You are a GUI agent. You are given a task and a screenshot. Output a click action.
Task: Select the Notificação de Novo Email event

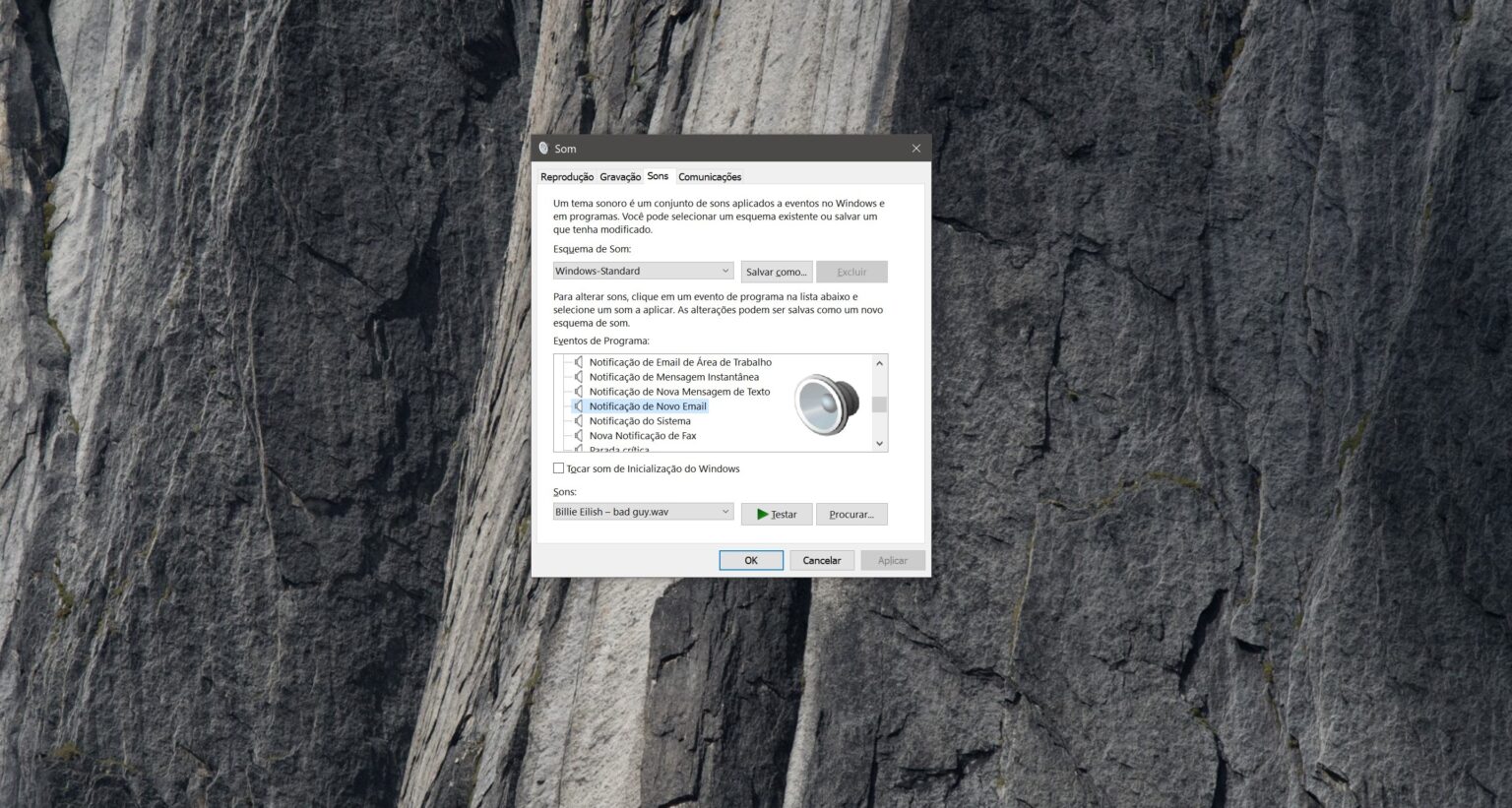pos(648,406)
